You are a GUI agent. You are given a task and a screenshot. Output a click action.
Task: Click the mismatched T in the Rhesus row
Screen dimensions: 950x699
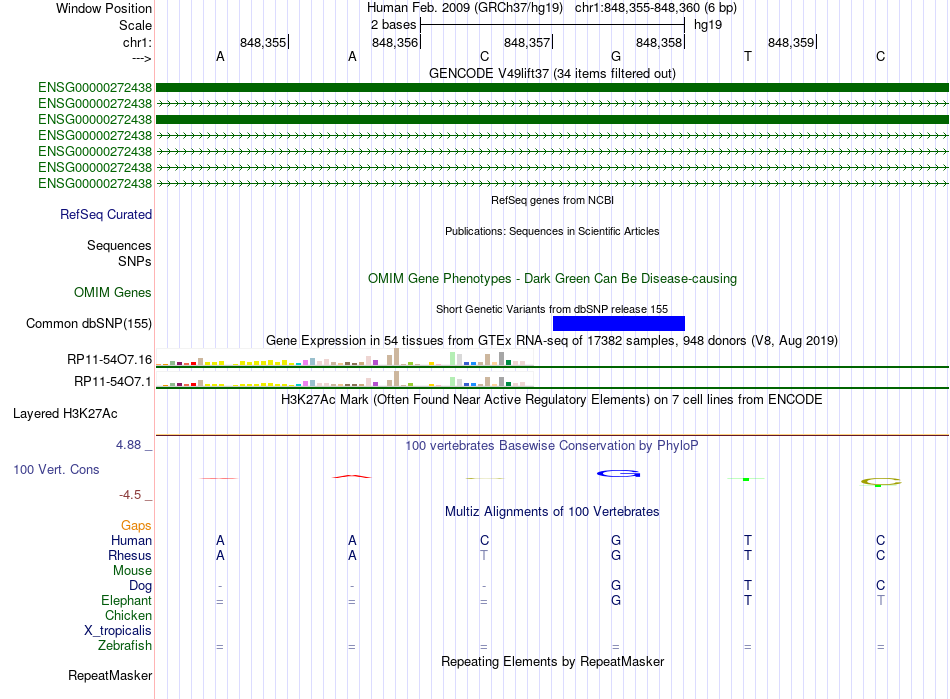[483, 555]
